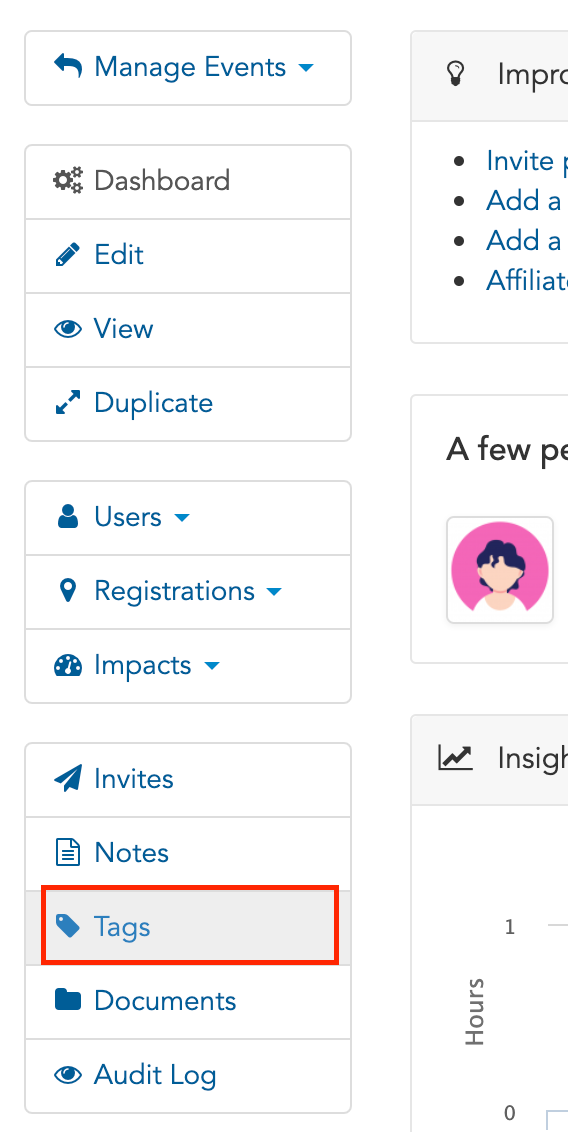
Task: Click the Tags tag icon
Action: tap(68, 926)
